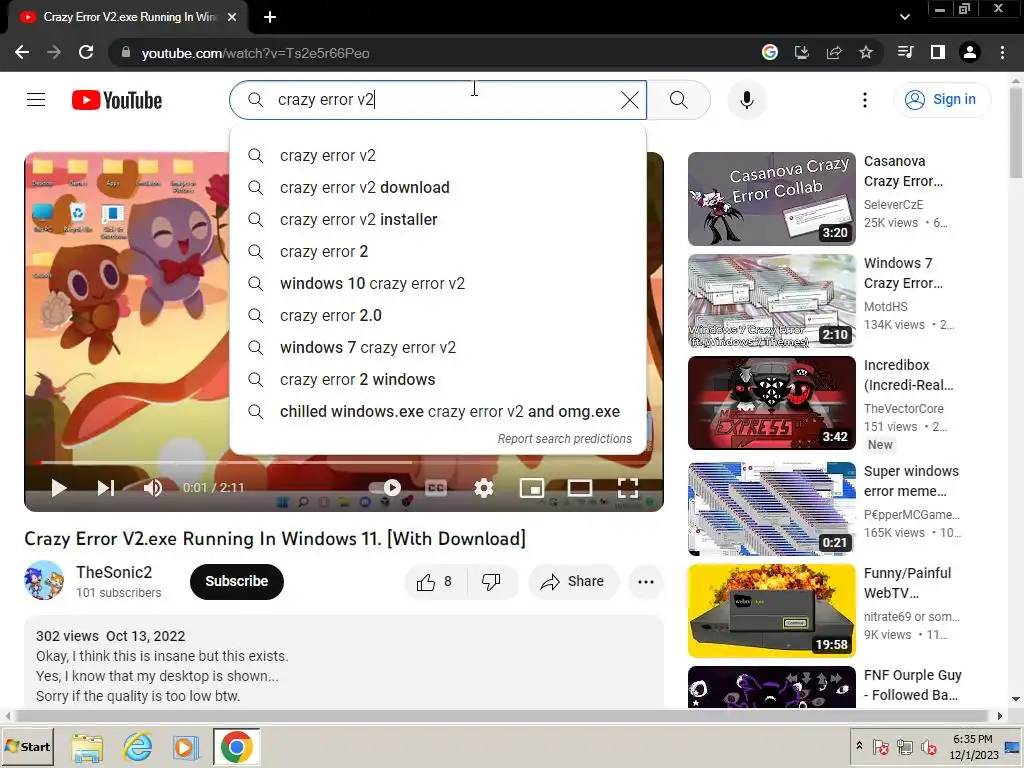Screen dimensions: 1024x768
Task: Choose suggestion 'windows 10 crazy error v2'
Action: point(438,283)
